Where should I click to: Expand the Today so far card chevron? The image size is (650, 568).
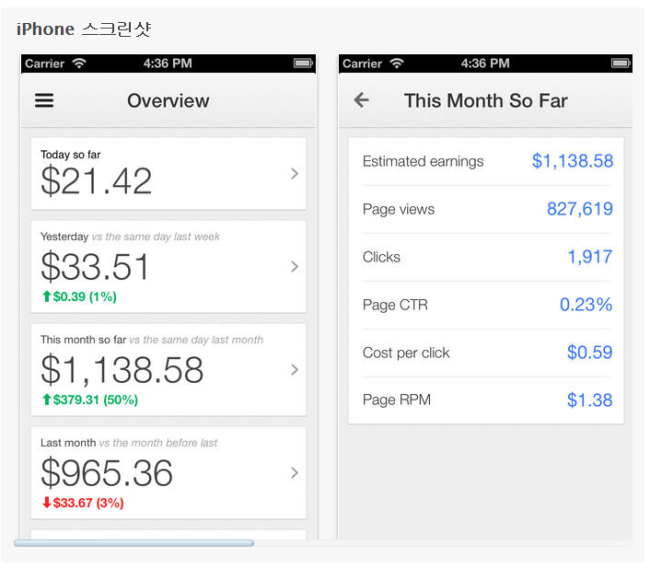294,174
